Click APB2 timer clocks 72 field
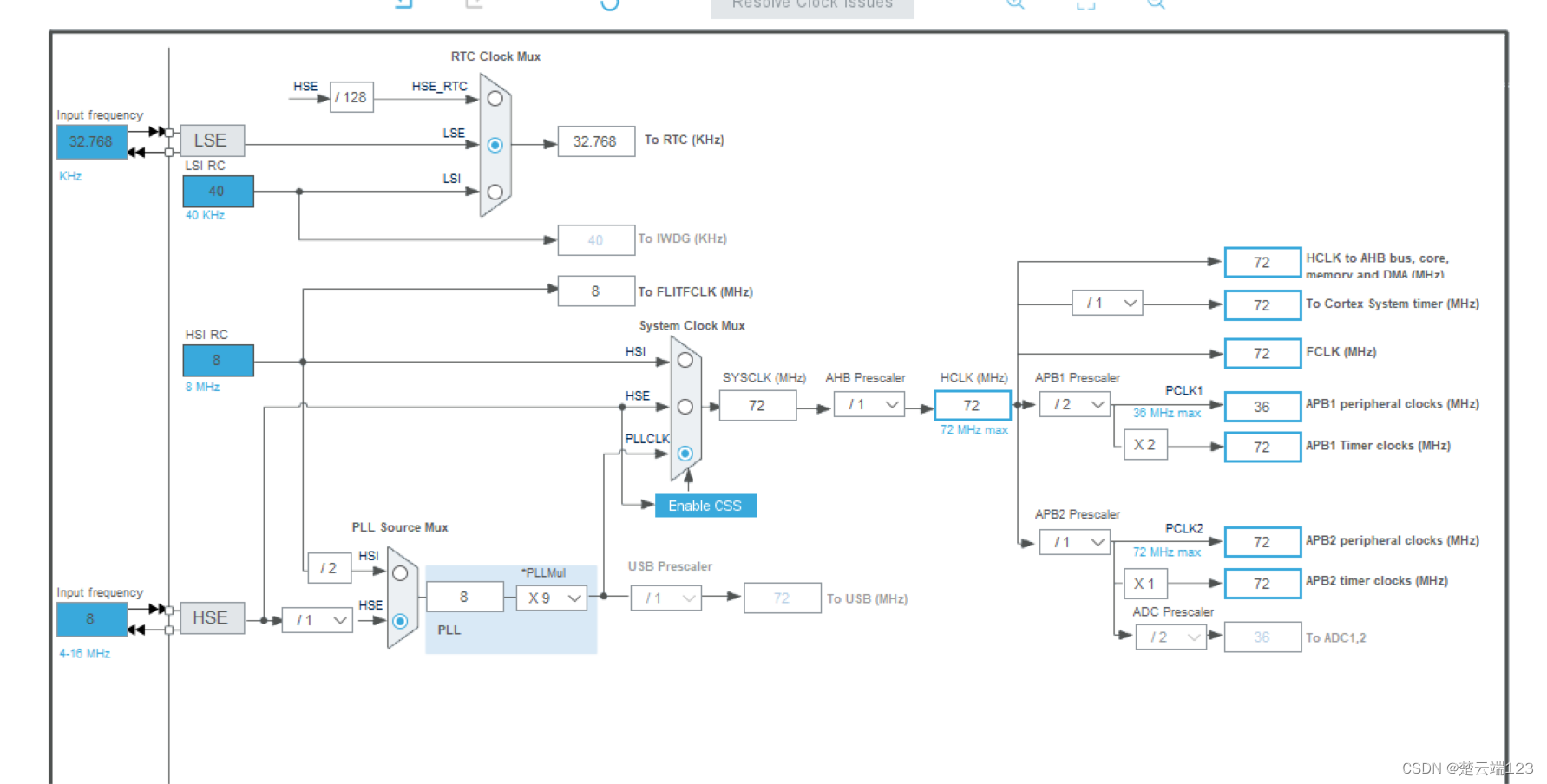 1262,585
